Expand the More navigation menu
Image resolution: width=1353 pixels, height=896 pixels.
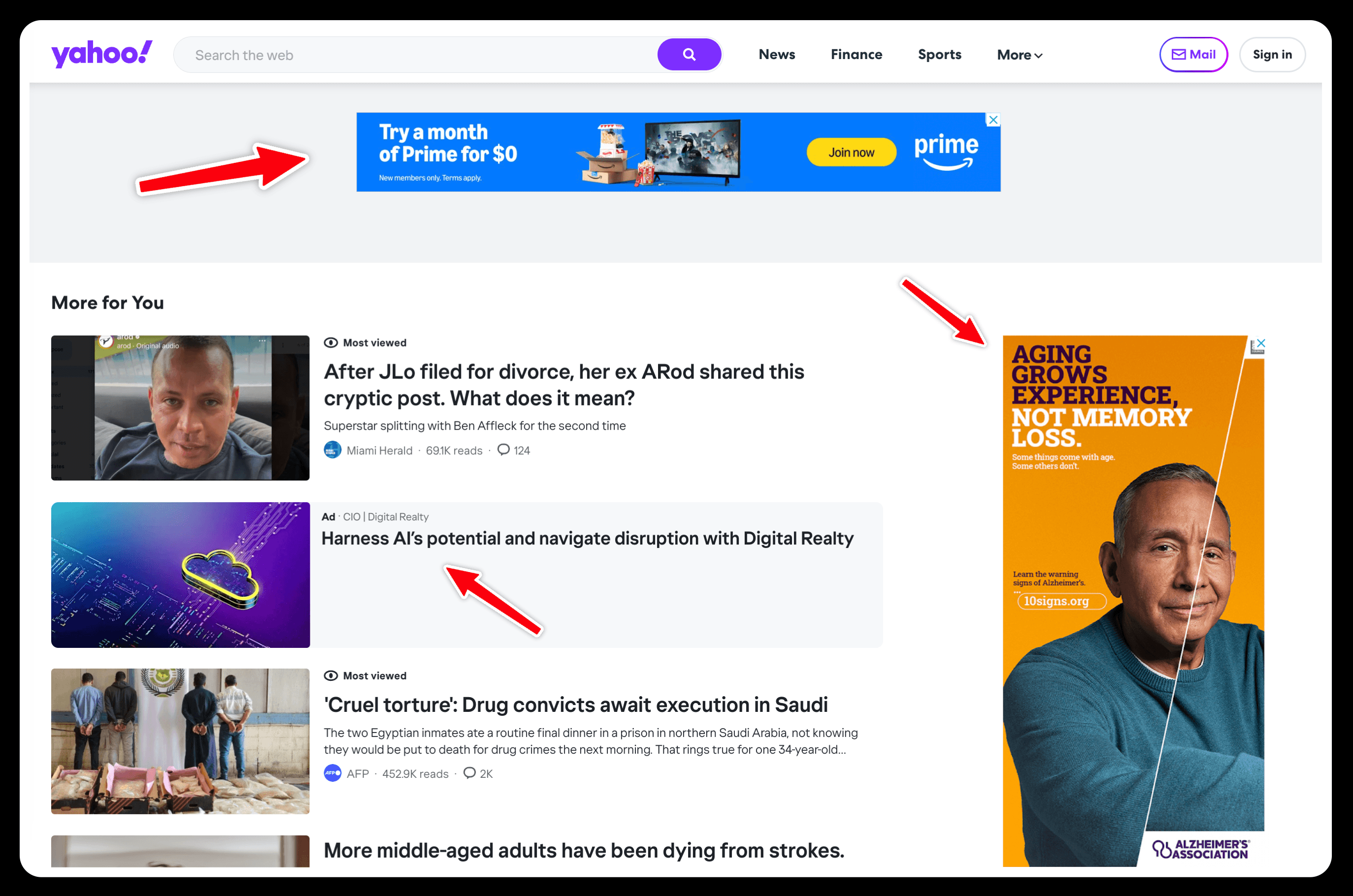point(1019,55)
